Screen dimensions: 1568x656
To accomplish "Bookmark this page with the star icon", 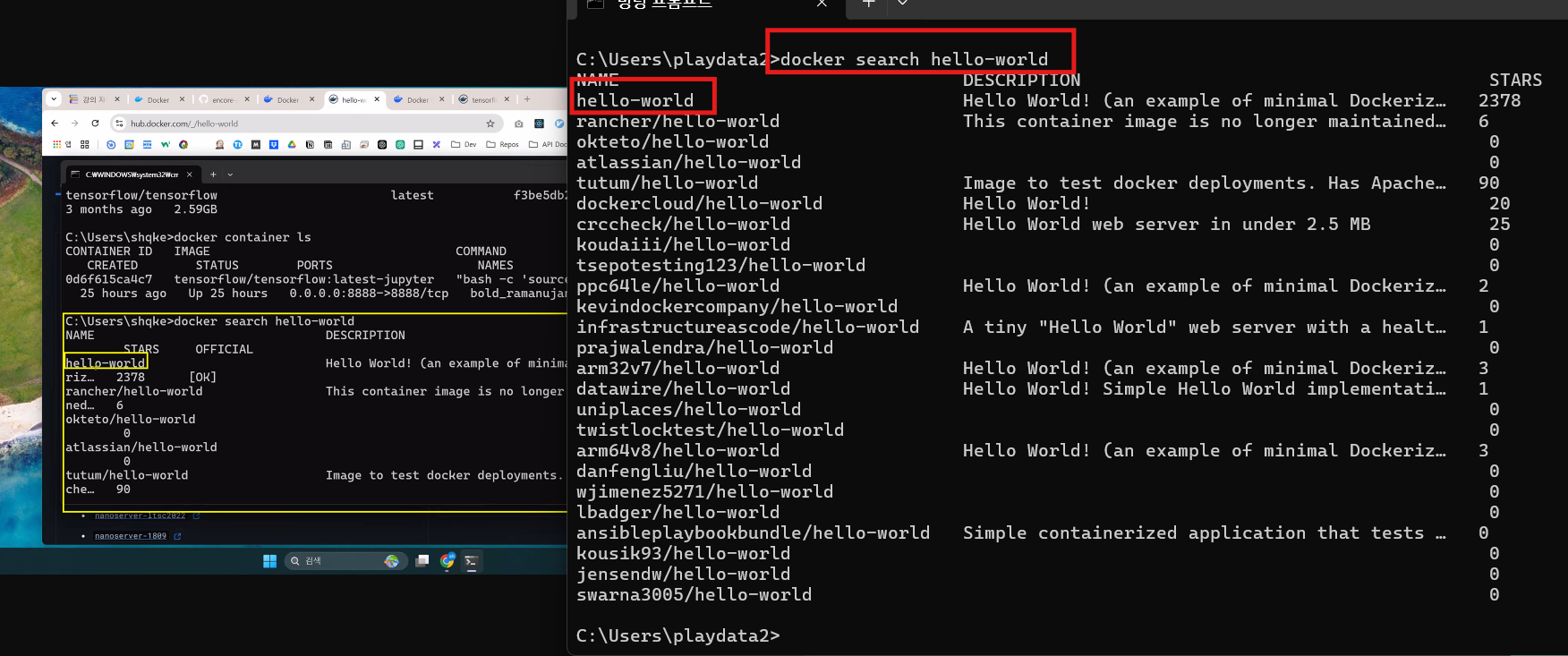I will click(490, 124).
